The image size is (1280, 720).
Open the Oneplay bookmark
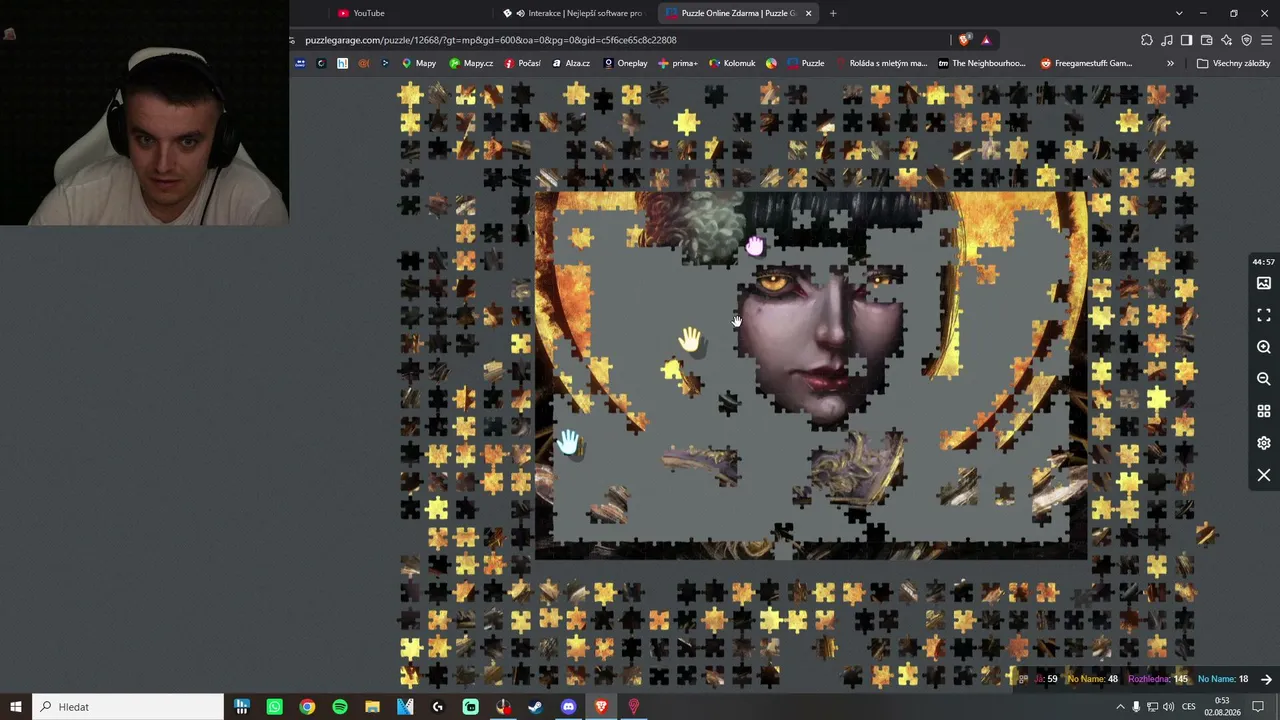coord(625,63)
